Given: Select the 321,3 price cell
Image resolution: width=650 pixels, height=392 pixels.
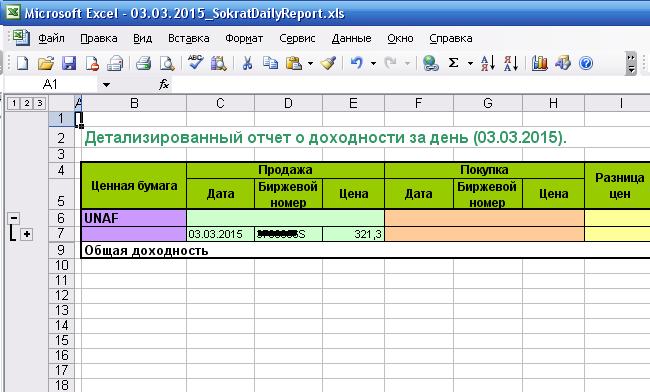Looking at the screenshot, I should coord(353,234).
